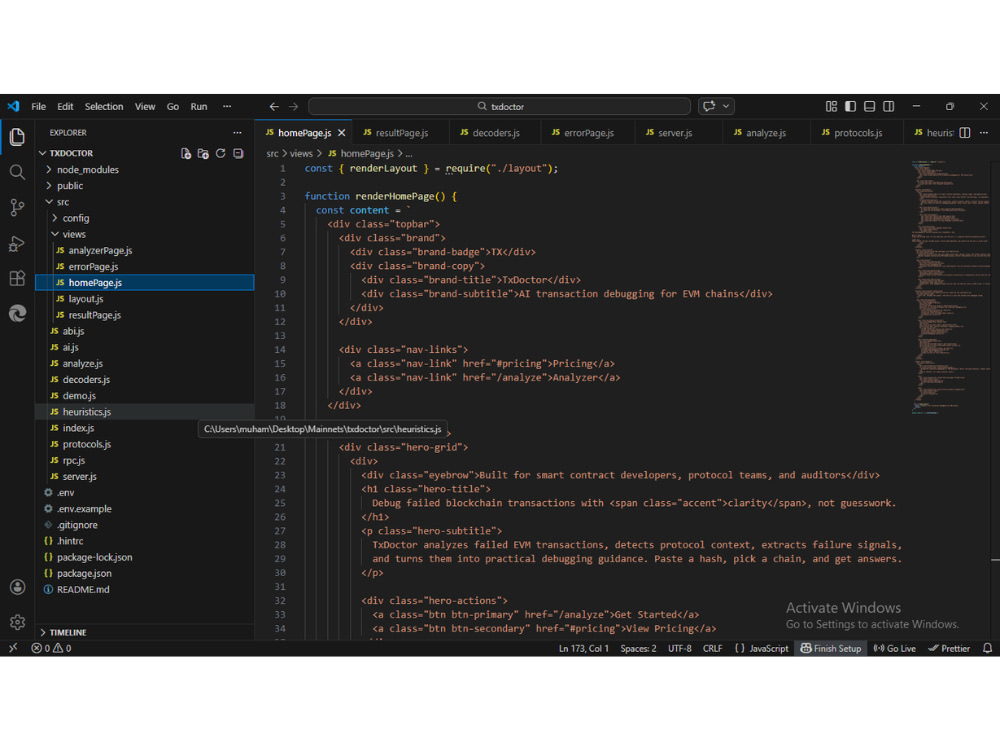Expand the config folder
Viewport: 1000px width, 750px height.
(145, 218)
